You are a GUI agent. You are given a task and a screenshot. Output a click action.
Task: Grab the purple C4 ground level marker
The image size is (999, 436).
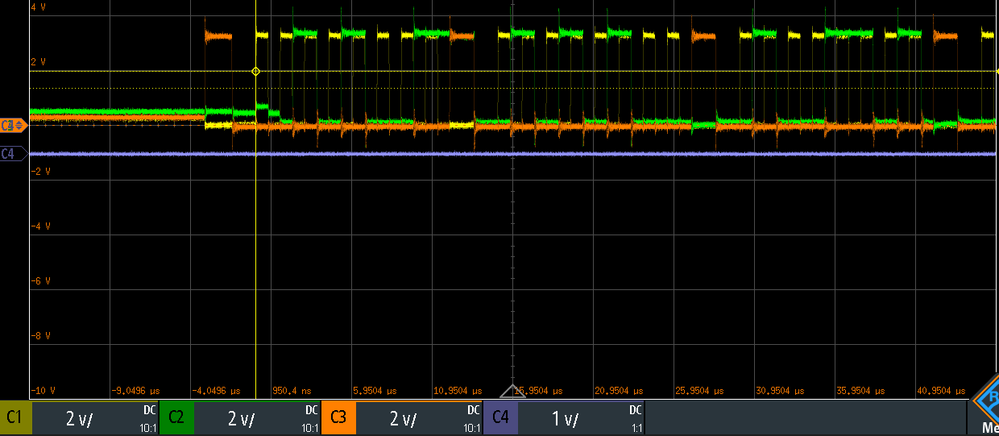coord(13,153)
